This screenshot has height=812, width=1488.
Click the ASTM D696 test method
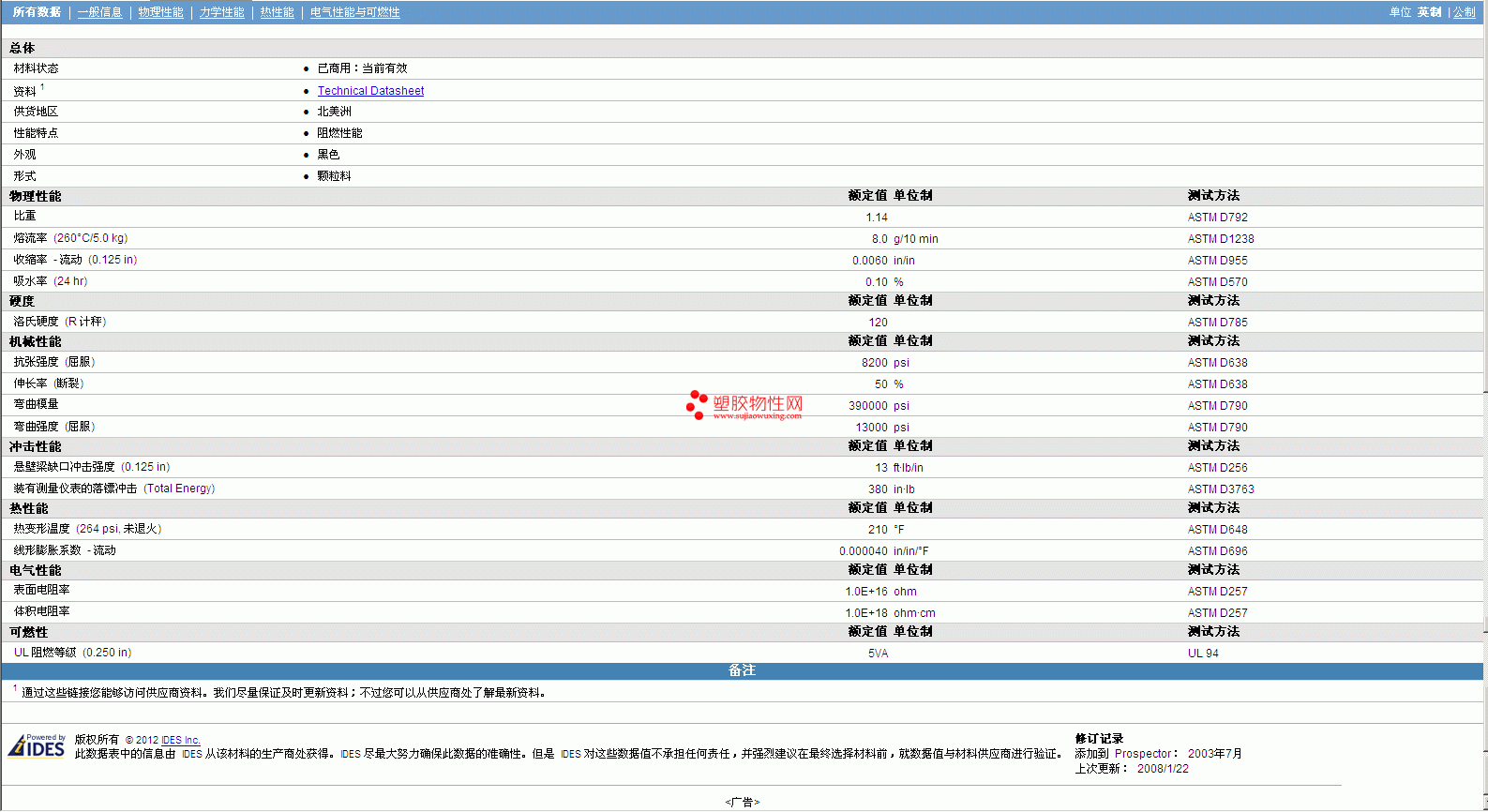tap(1217, 551)
